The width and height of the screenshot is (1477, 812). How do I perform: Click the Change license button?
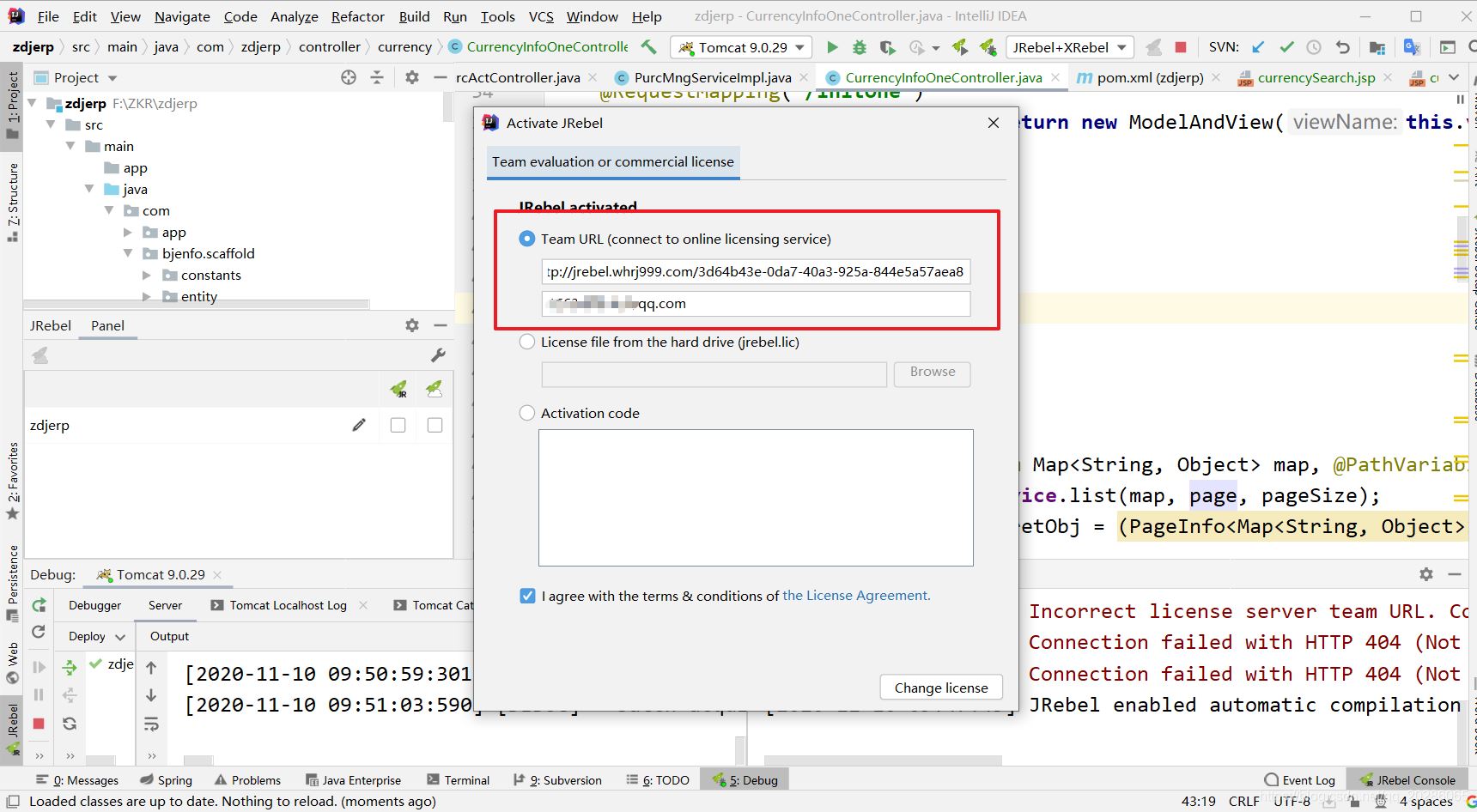tap(941, 688)
